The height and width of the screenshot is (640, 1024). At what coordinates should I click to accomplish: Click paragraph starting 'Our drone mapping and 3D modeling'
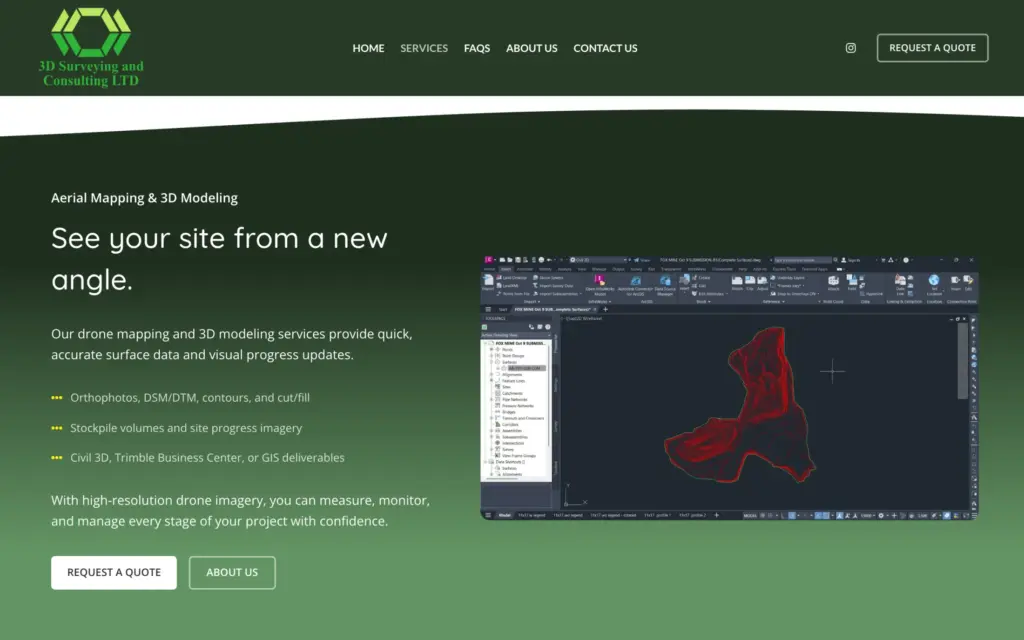click(232, 344)
